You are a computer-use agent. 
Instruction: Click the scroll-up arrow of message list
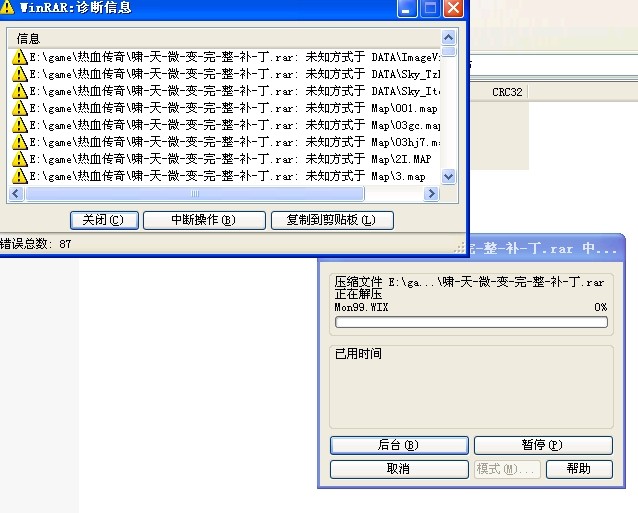[448, 38]
